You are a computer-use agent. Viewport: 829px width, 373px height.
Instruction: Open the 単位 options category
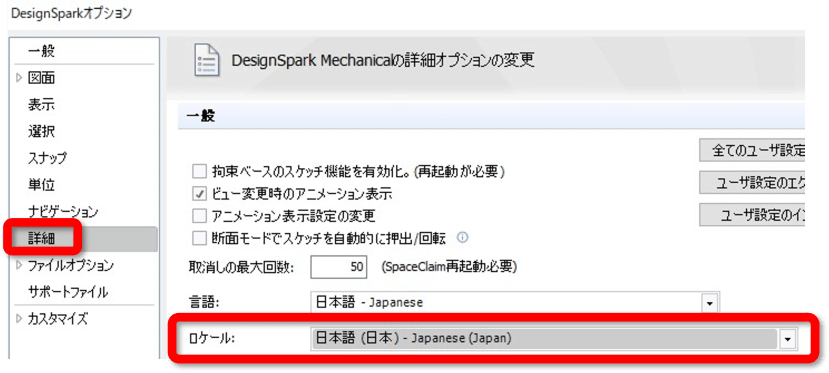tap(41, 185)
